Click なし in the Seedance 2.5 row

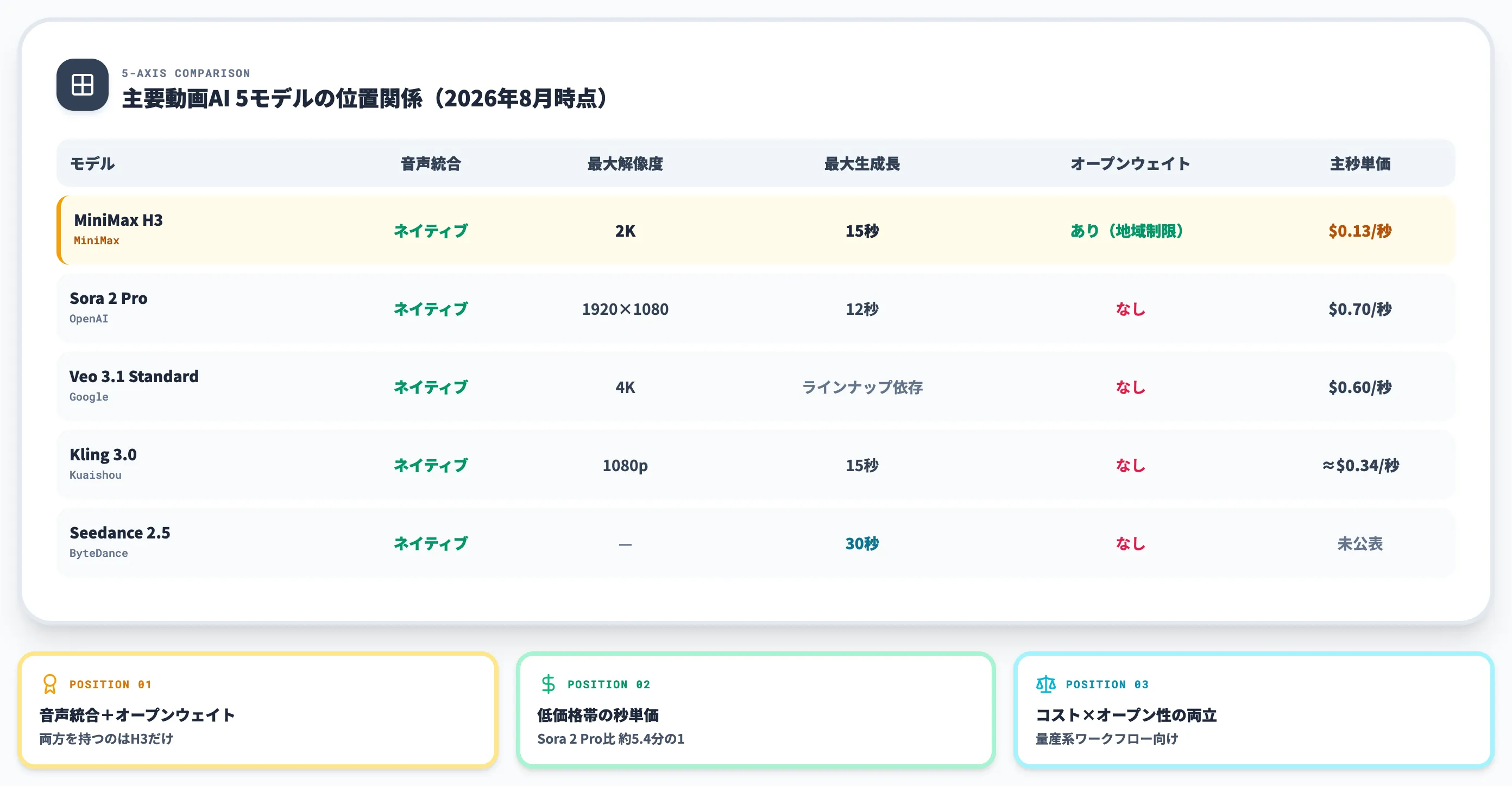(x=1131, y=543)
